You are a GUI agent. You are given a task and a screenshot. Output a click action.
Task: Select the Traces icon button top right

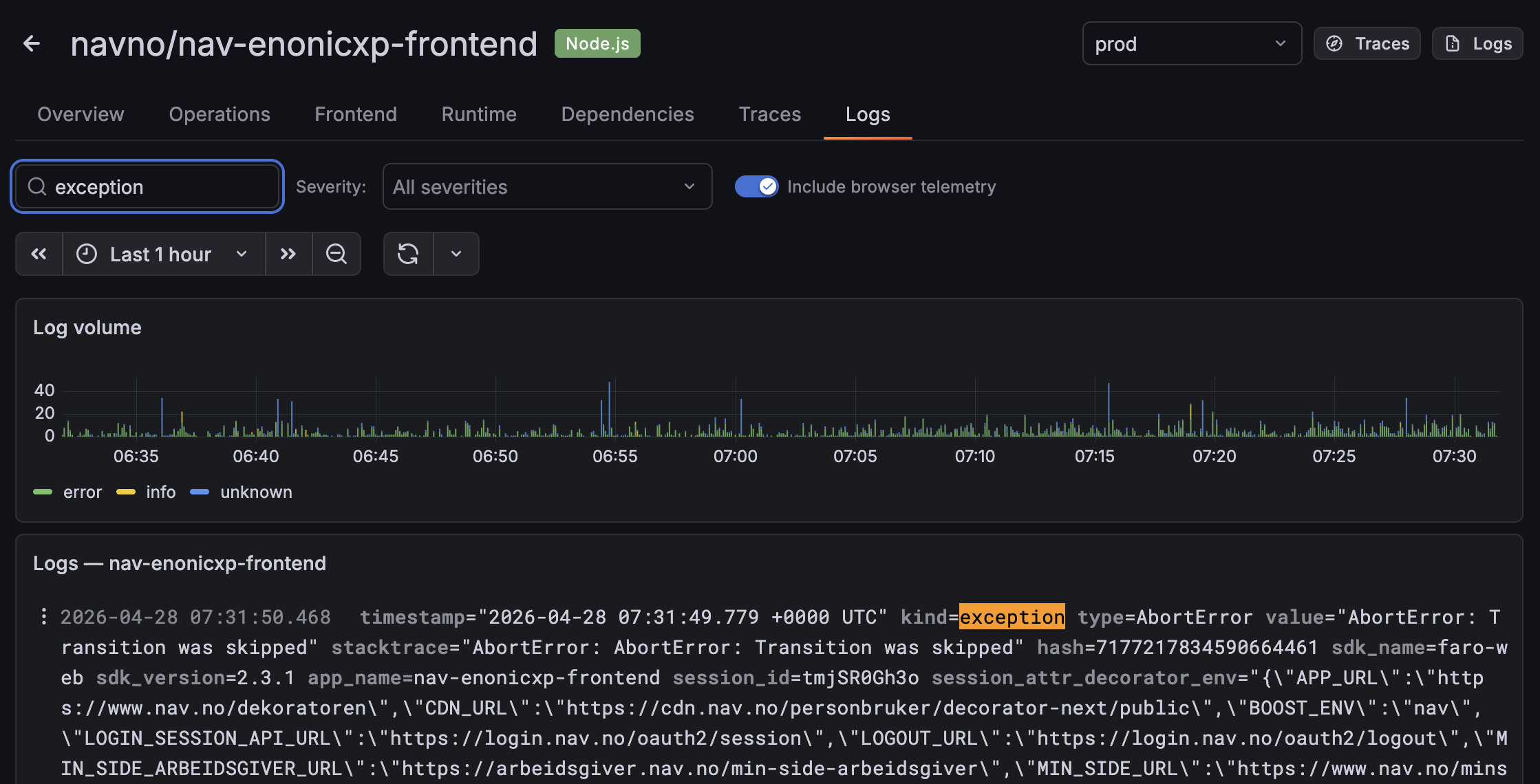click(x=1367, y=43)
